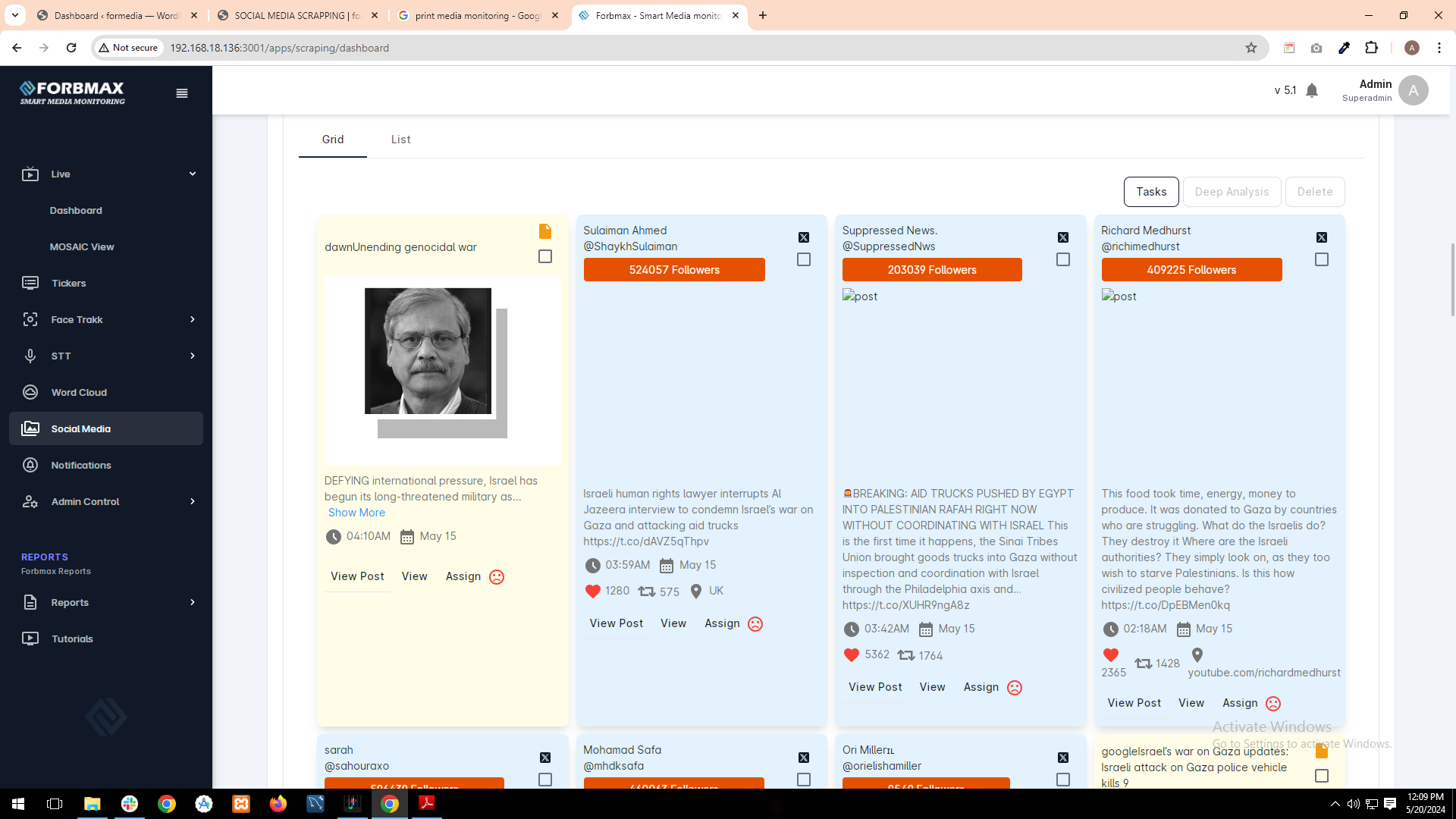Click the X platform icon on Ori Miller card
1456x819 pixels.
coord(1063,758)
